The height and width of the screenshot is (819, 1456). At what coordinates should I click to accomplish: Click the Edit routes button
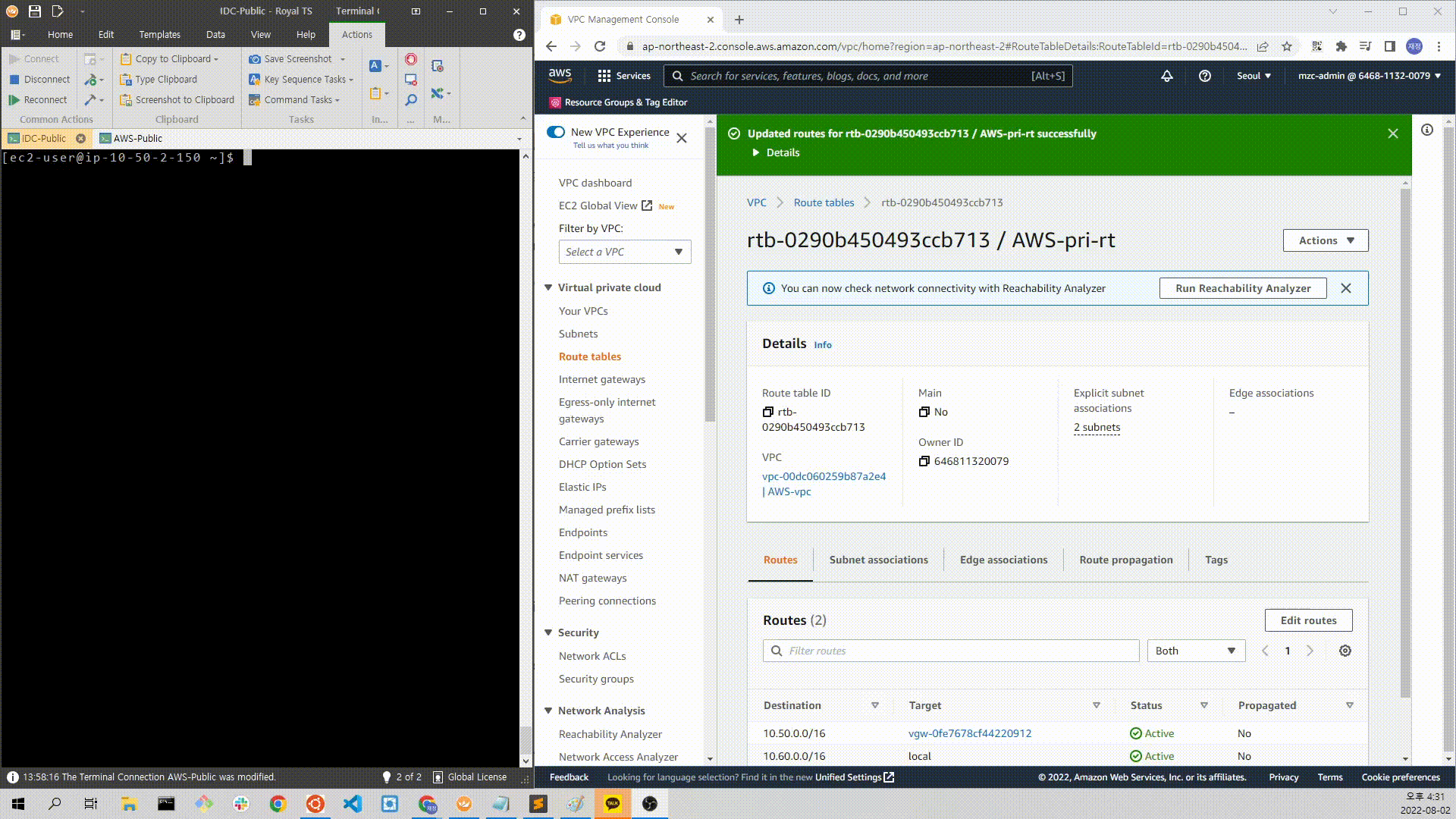(x=1308, y=620)
